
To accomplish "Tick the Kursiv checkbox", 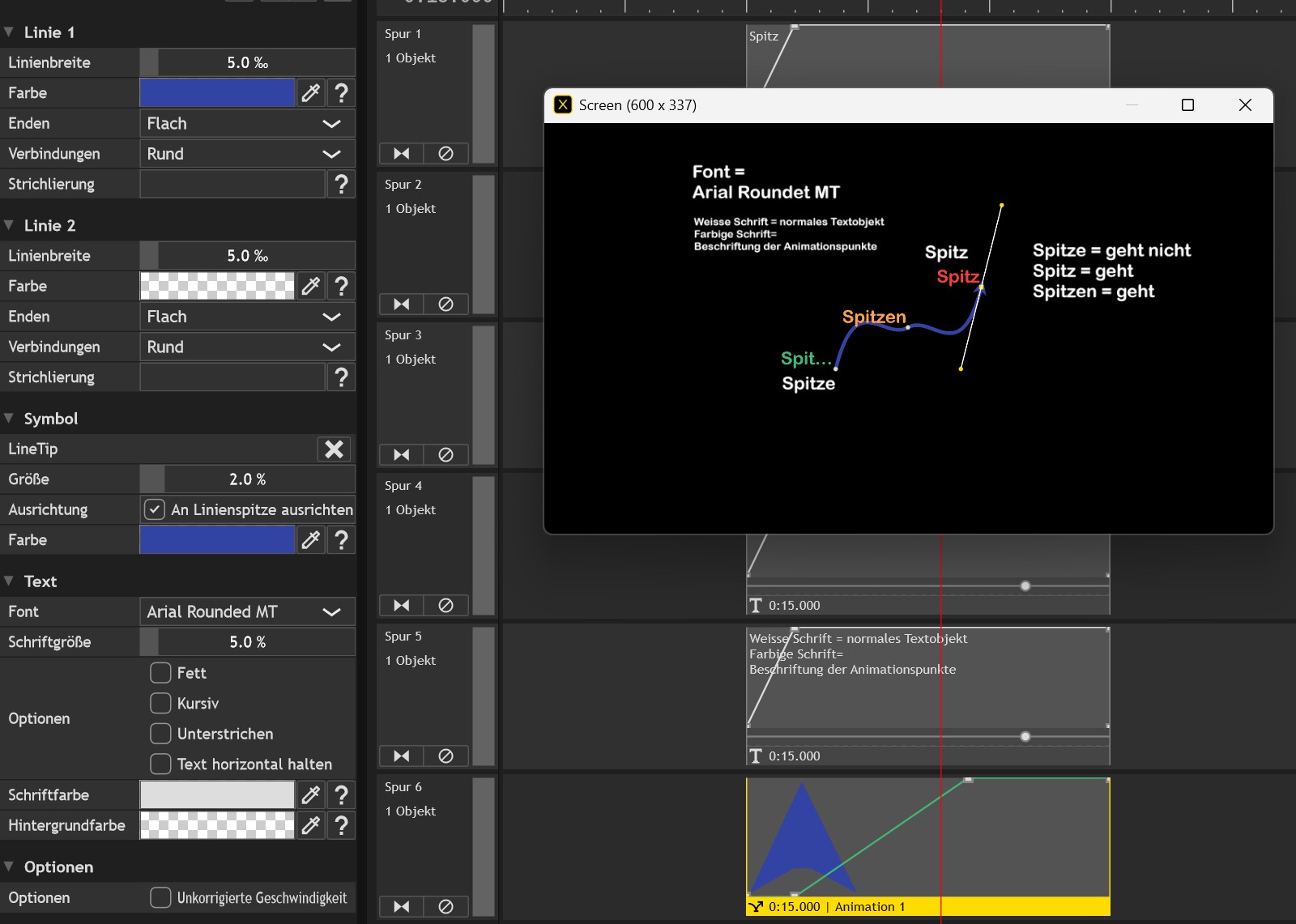I will [x=160, y=703].
